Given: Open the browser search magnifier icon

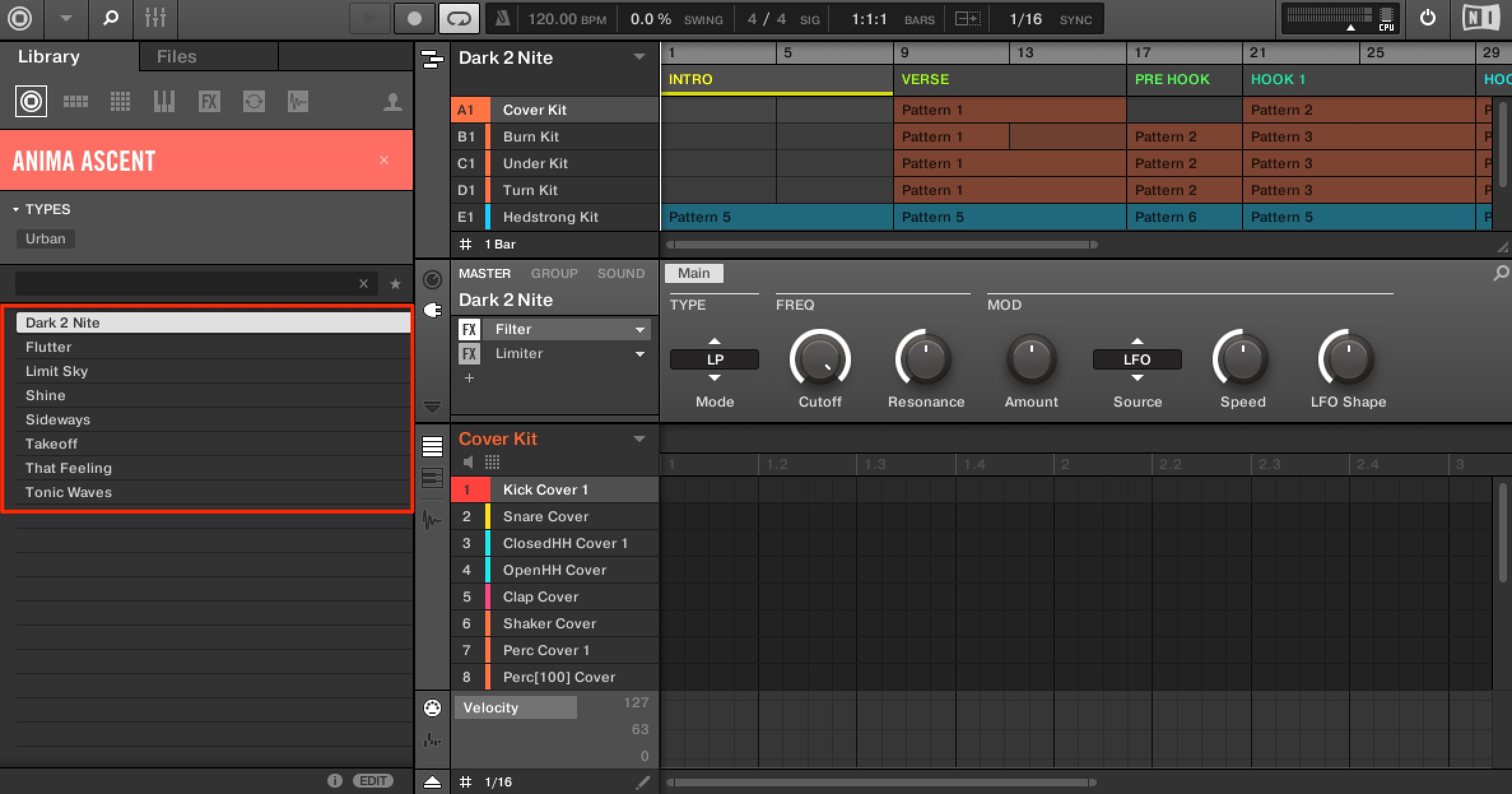Looking at the screenshot, I should coord(111,18).
